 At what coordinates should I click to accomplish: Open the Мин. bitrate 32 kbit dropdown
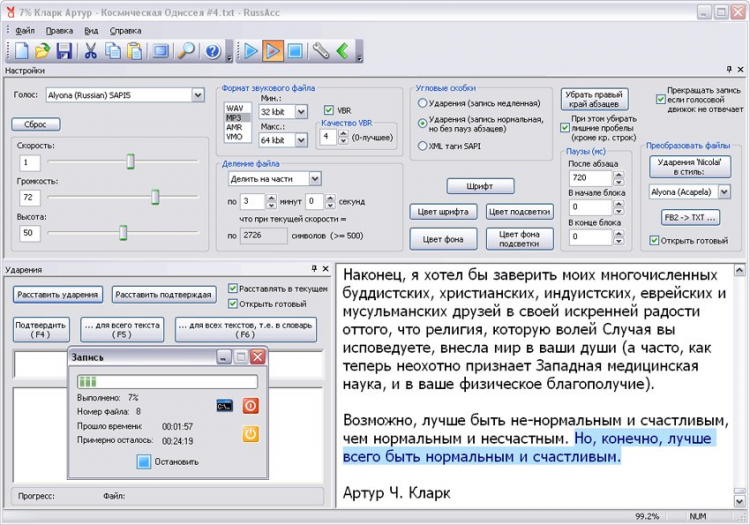pyautogui.click(x=301, y=112)
